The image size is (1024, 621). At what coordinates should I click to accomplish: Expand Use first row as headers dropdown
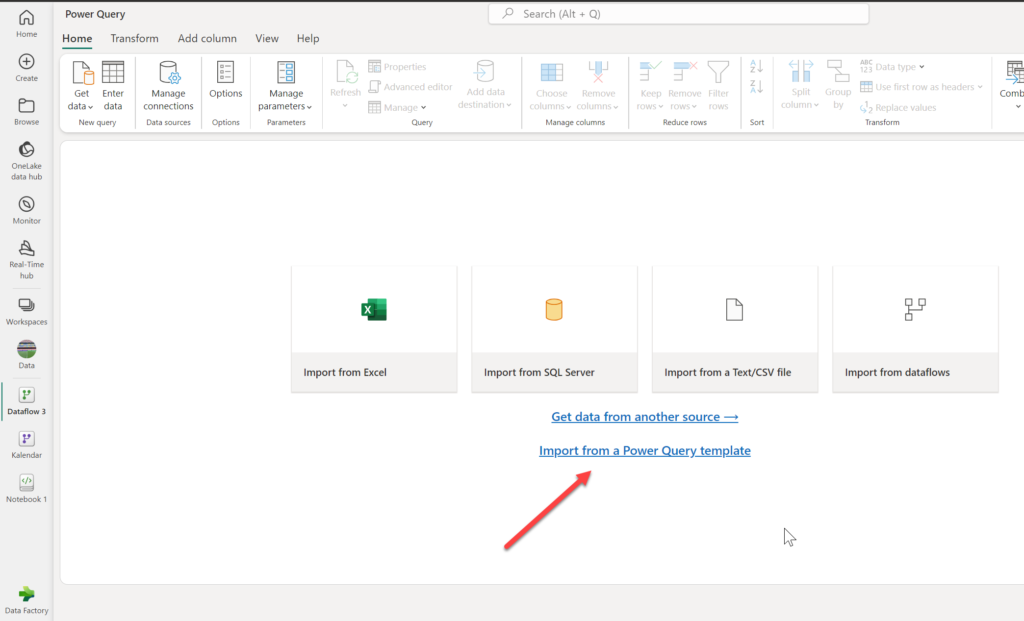tap(980, 87)
